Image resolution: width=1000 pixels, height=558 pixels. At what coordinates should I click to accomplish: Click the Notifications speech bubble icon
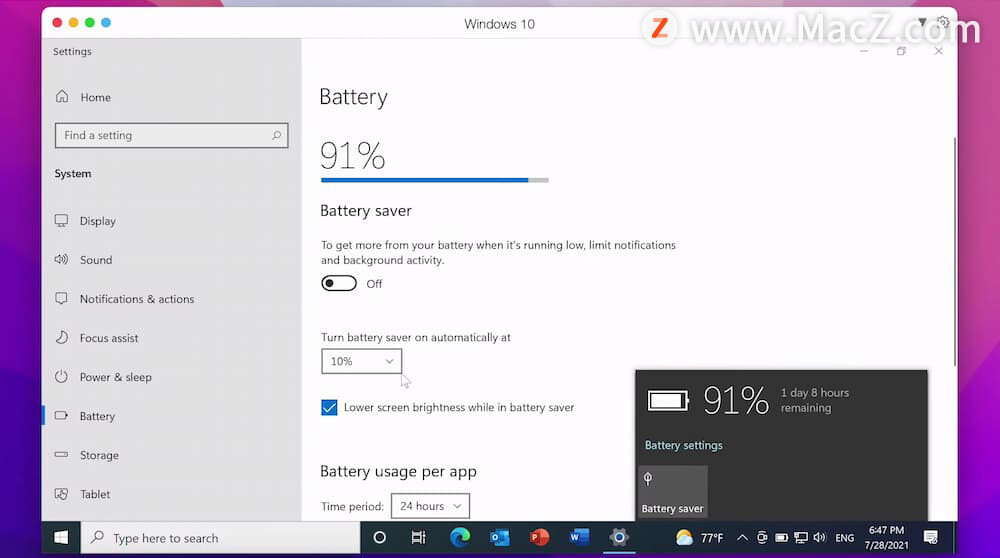click(61, 298)
